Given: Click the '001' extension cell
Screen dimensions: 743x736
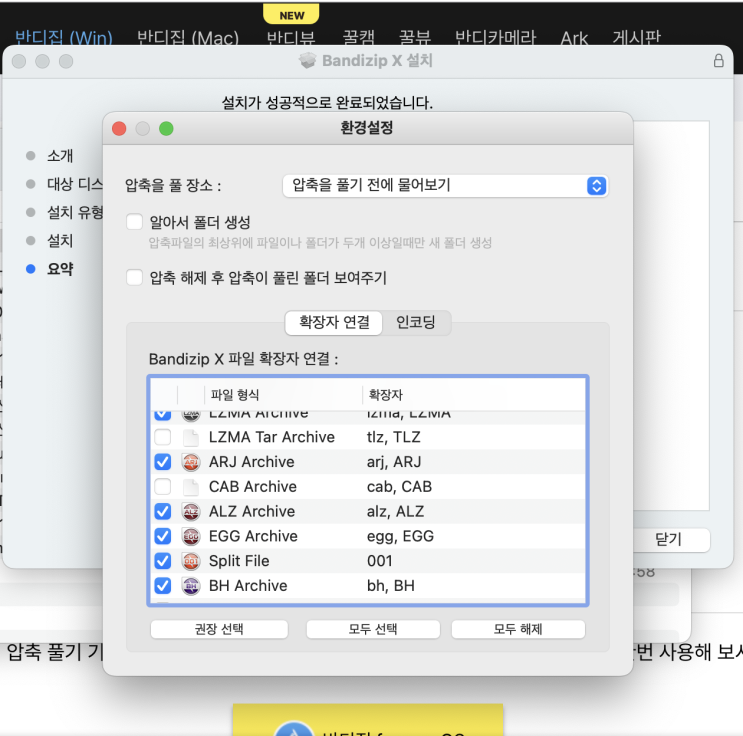Looking at the screenshot, I should point(379,561).
